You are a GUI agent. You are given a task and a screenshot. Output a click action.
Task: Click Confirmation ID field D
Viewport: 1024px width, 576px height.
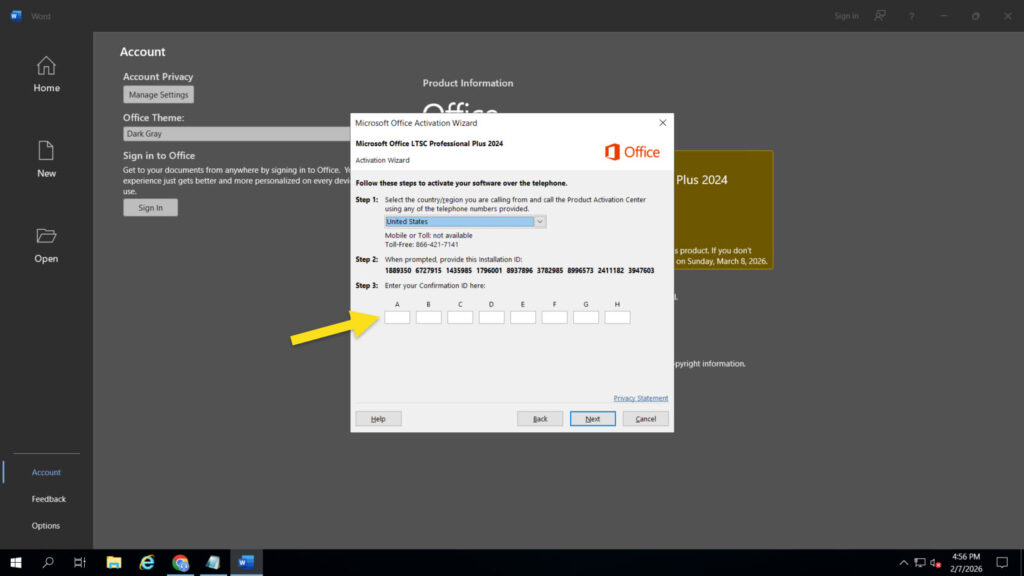[491, 317]
